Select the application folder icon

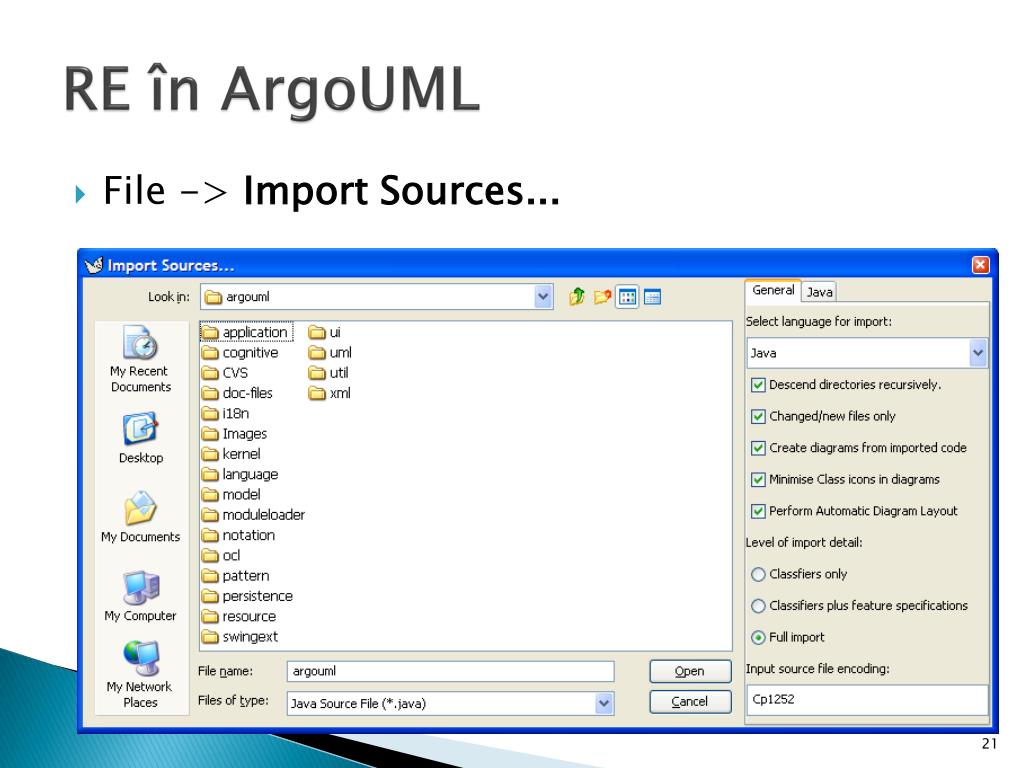coord(210,333)
